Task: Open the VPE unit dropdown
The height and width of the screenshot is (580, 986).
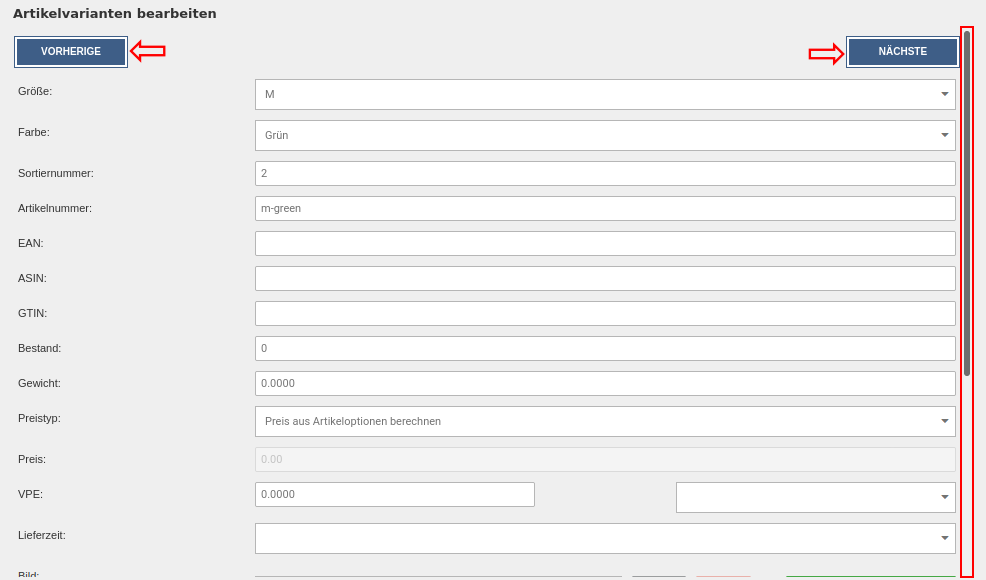Action: (815, 498)
